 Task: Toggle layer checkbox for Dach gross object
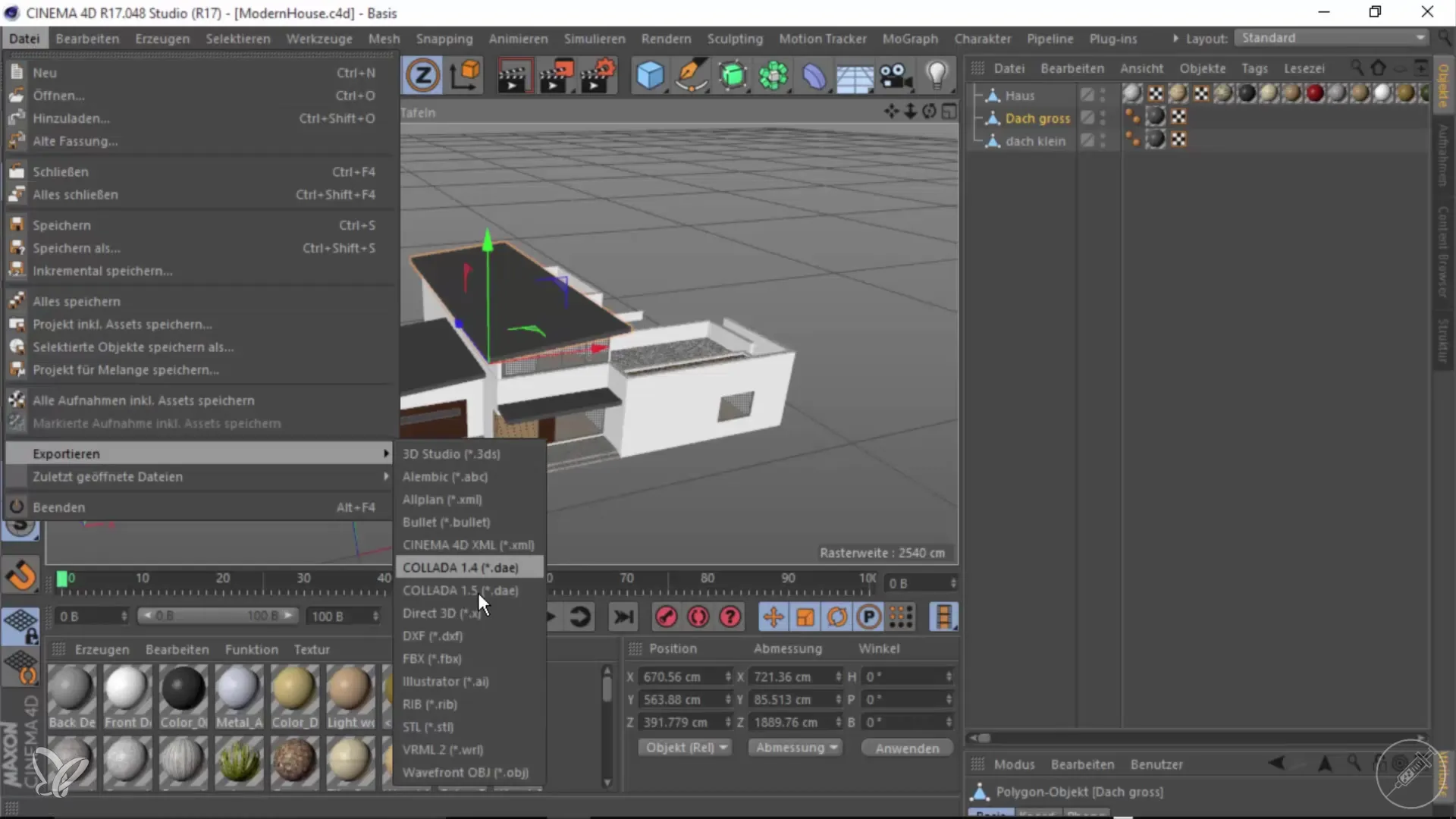pos(1087,118)
